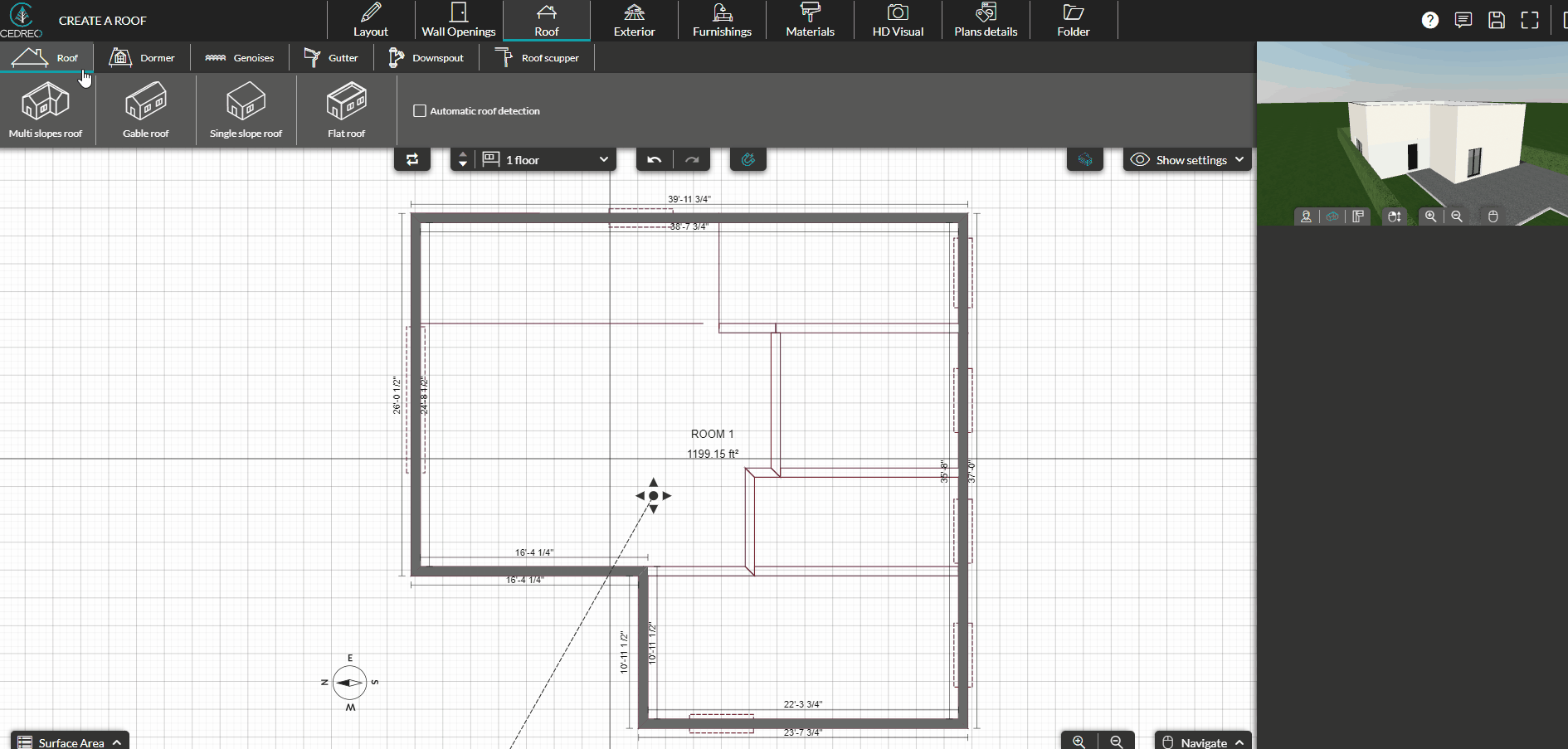Image resolution: width=1568 pixels, height=749 pixels.
Task: Activate the magnet snapping tool
Action: 747,159
